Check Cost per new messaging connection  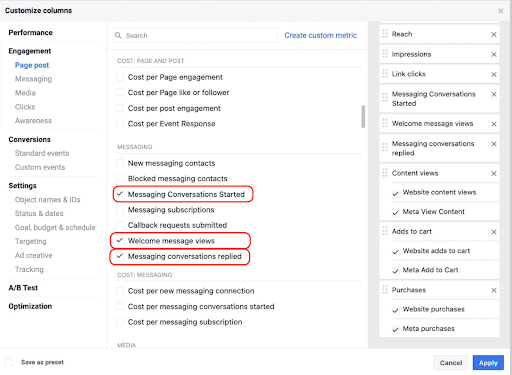120,290
